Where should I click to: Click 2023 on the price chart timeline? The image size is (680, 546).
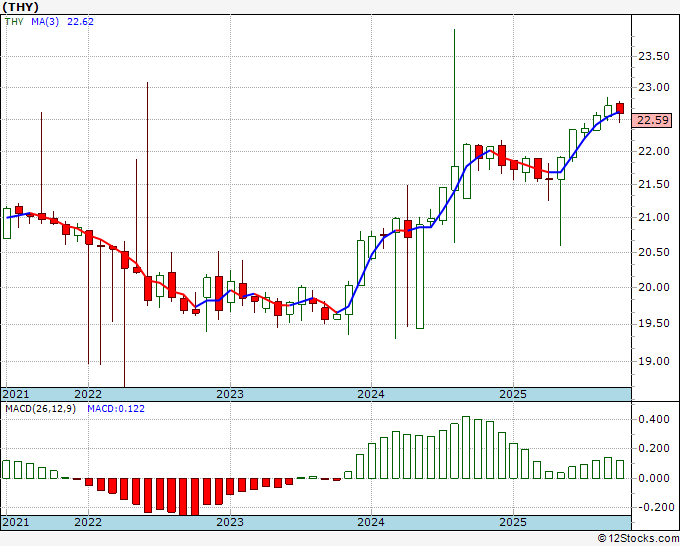pyautogui.click(x=230, y=394)
